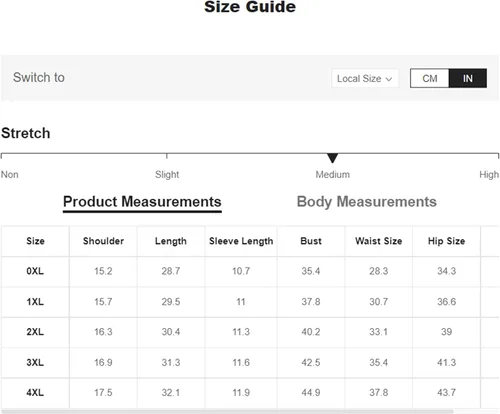This screenshot has height=414, width=500.
Task: Switch units to CM
Action: (430, 78)
